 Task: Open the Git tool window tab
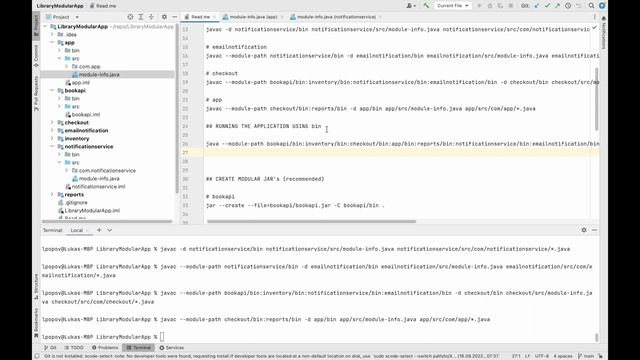tap(51, 348)
